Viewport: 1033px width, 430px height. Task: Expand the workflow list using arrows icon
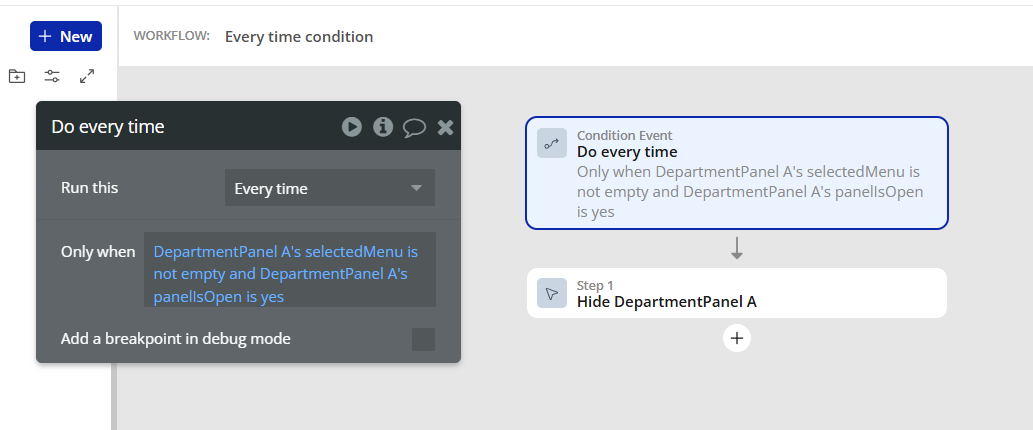[87, 76]
